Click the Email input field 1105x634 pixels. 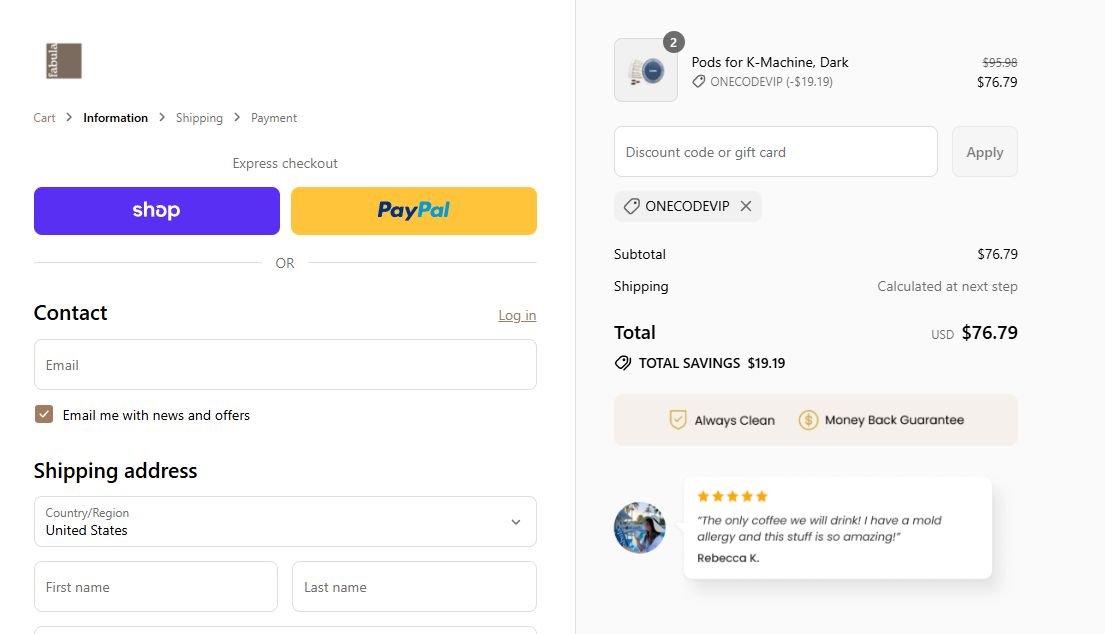point(285,364)
